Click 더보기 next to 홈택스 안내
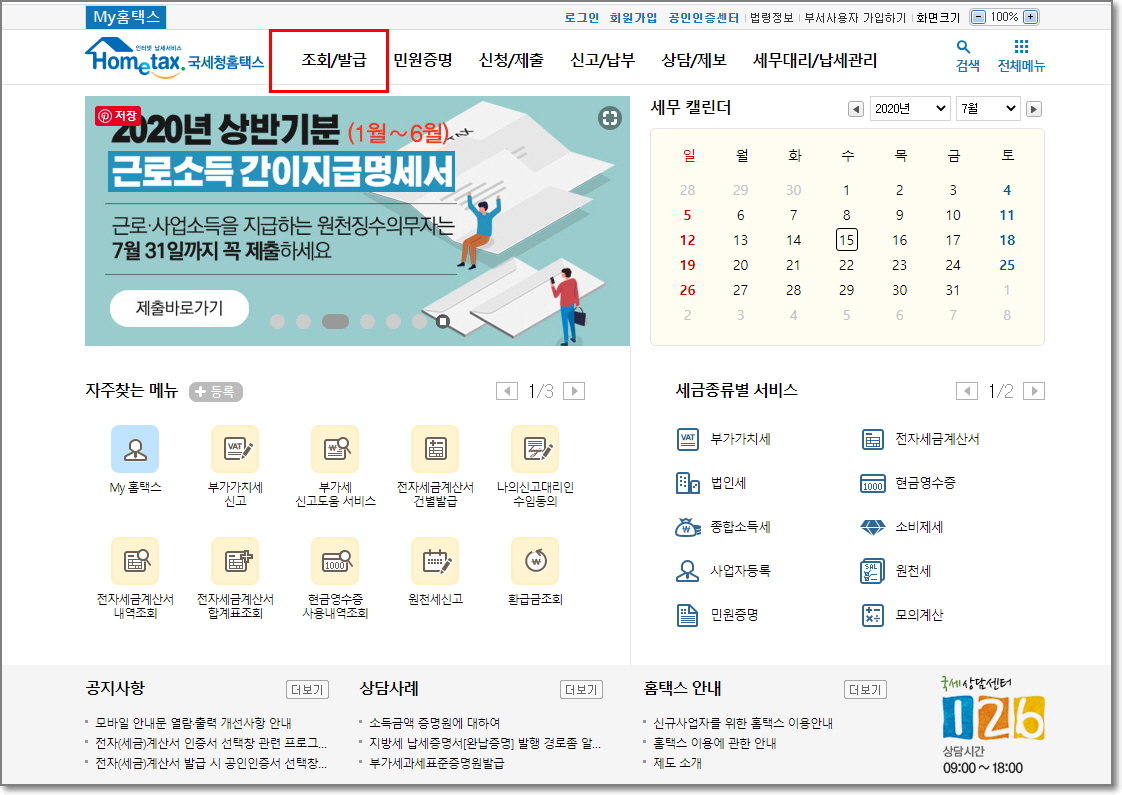Viewport: 1122px width, 795px height. click(865, 690)
